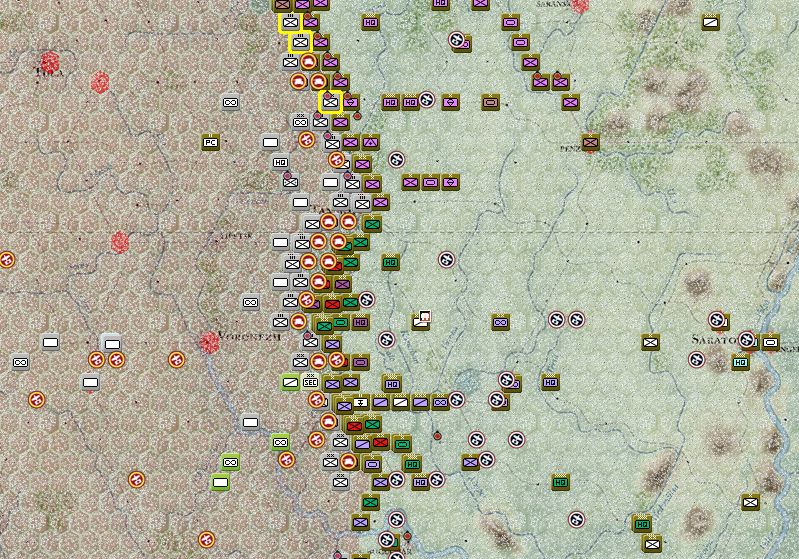Viewport: 799px width, 559px height.
Task: Select middle pink armor counter in three-counter row
Action: 431,182
